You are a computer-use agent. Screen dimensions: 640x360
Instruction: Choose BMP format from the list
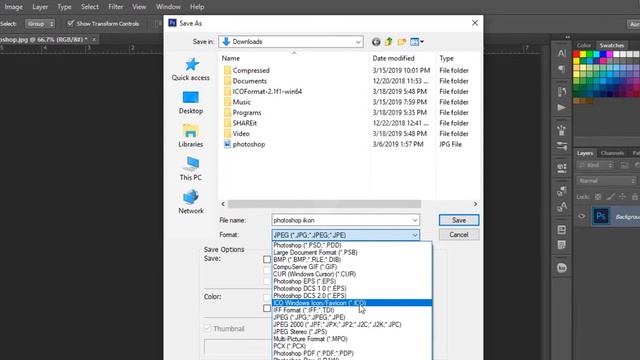[352, 260]
